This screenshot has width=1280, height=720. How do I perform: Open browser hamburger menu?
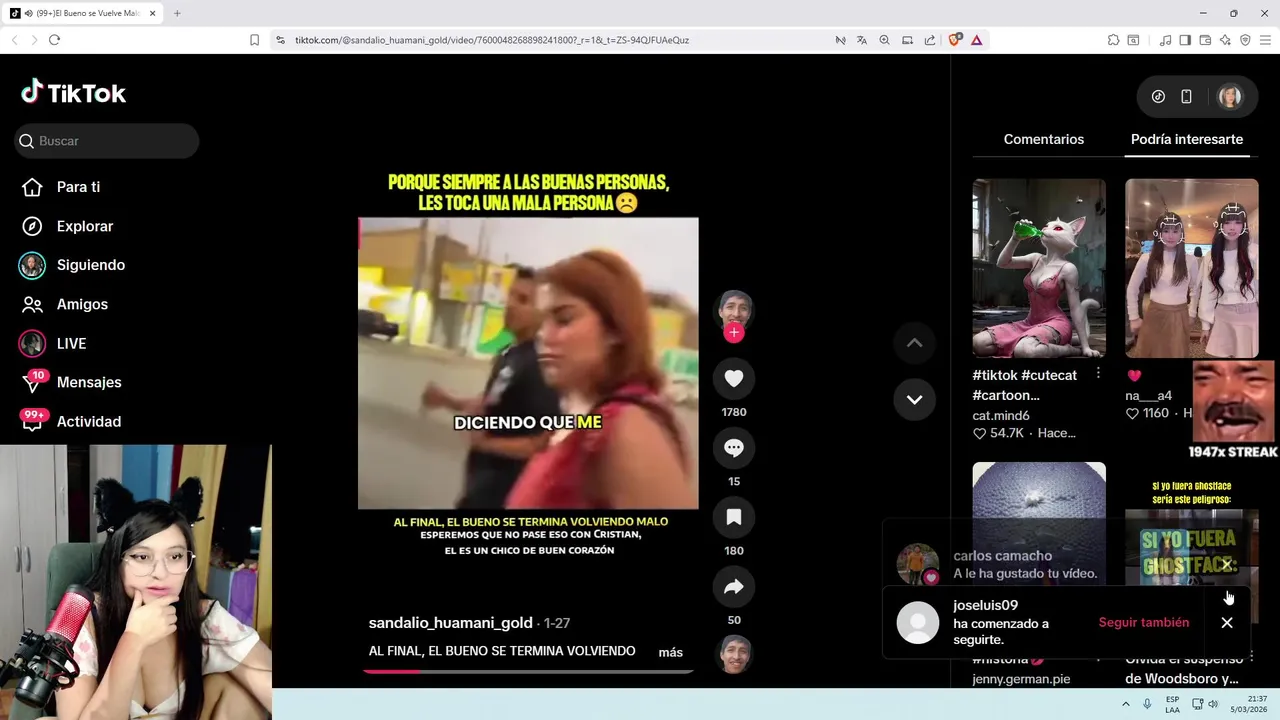pos(1265,40)
